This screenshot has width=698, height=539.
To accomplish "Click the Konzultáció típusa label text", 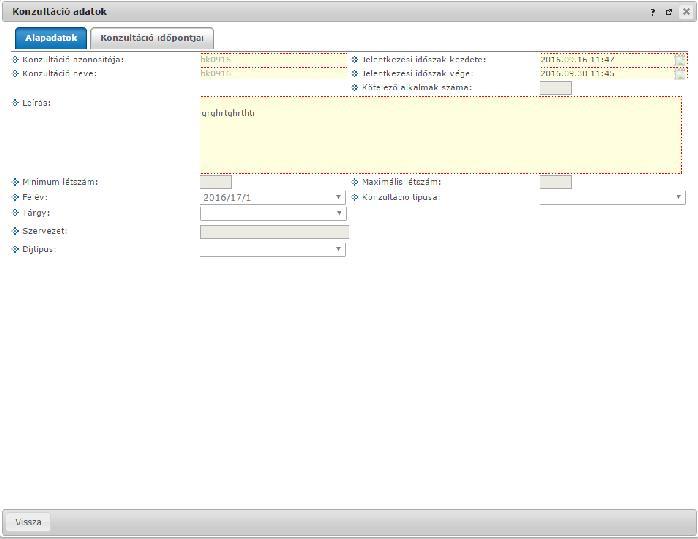I will pos(401,197).
